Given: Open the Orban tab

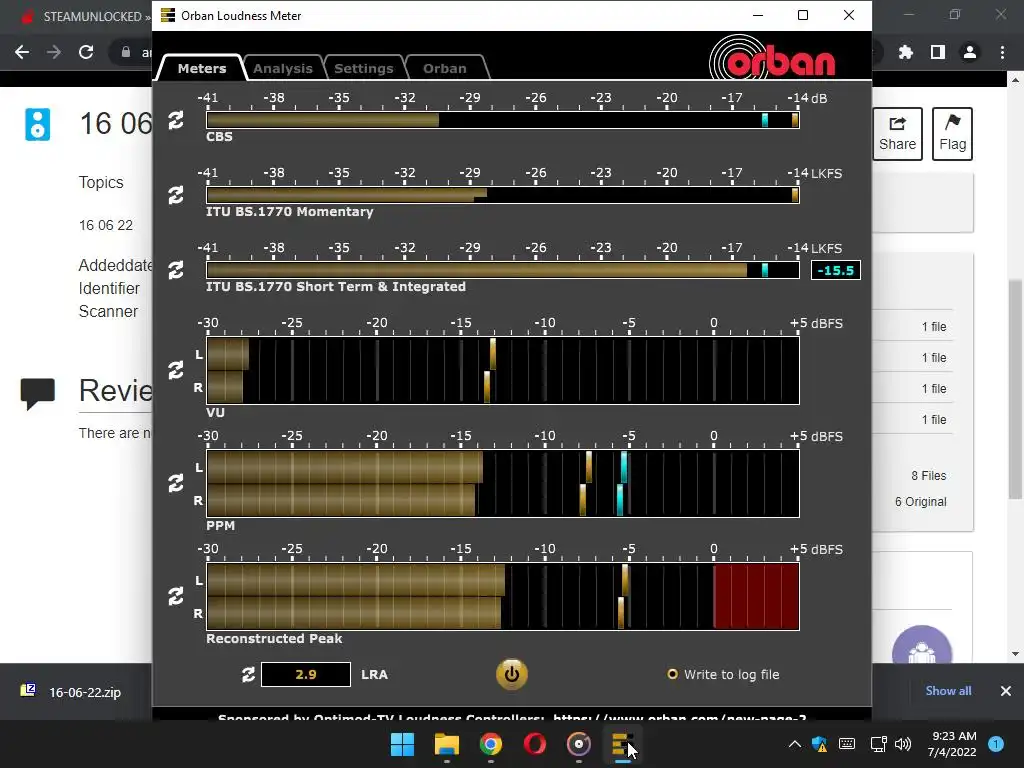Looking at the screenshot, I should point(445,68).
